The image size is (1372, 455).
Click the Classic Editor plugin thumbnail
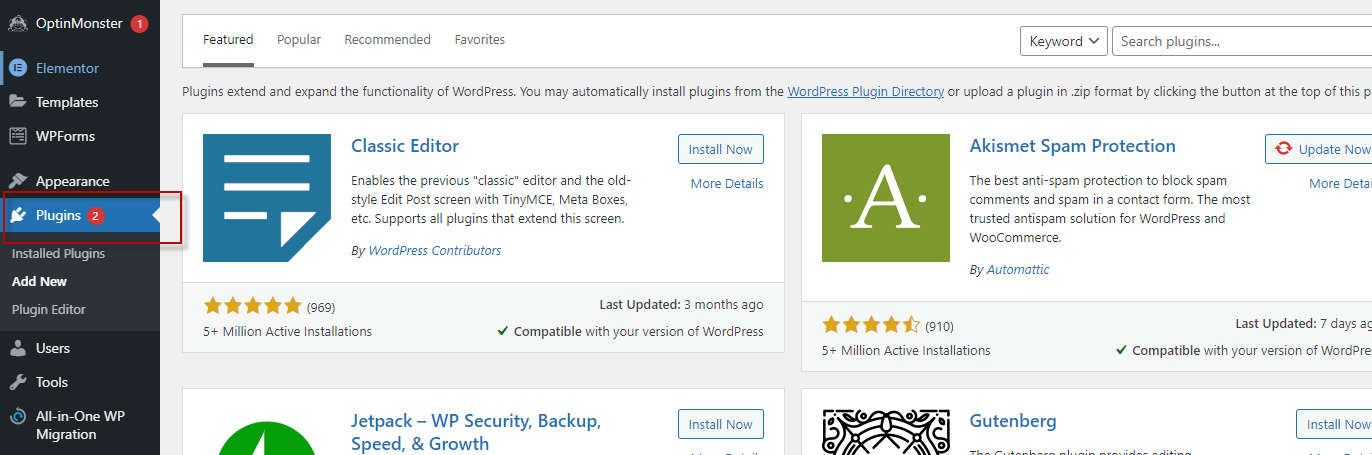(267, 198)
